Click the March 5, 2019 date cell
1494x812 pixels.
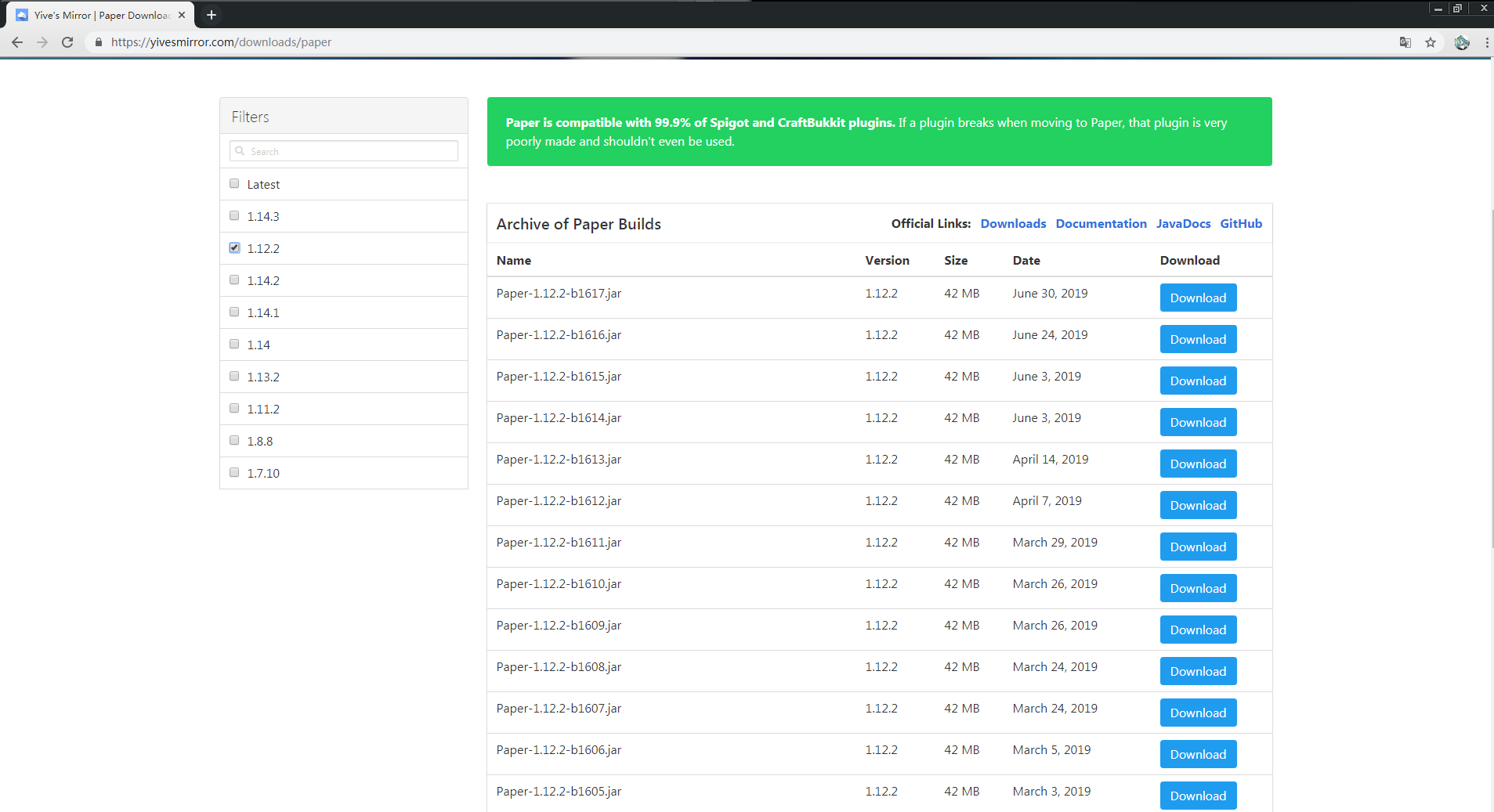[1051, 750]
